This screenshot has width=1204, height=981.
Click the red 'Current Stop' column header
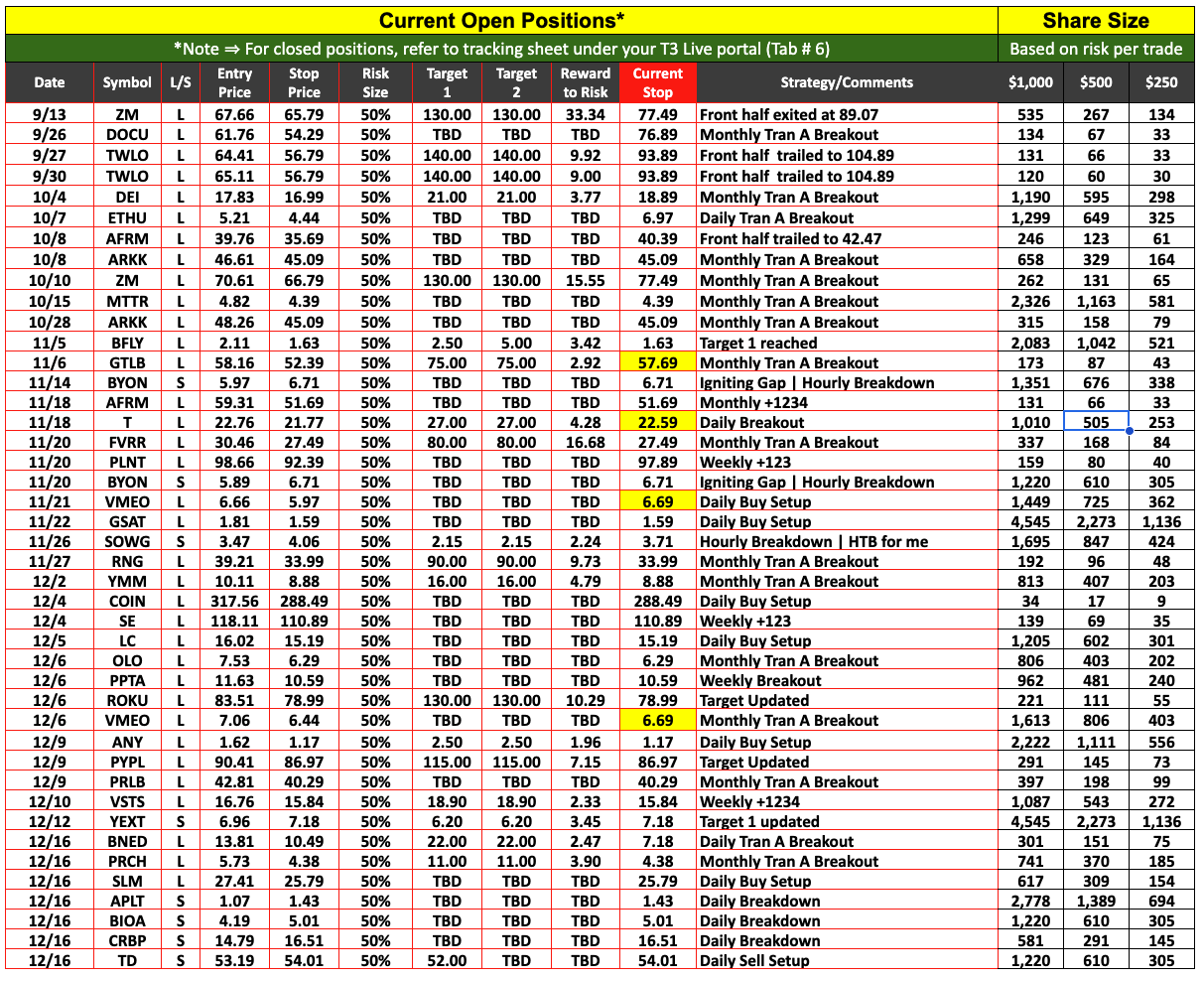pyautogui.click(x=657, y=82)
